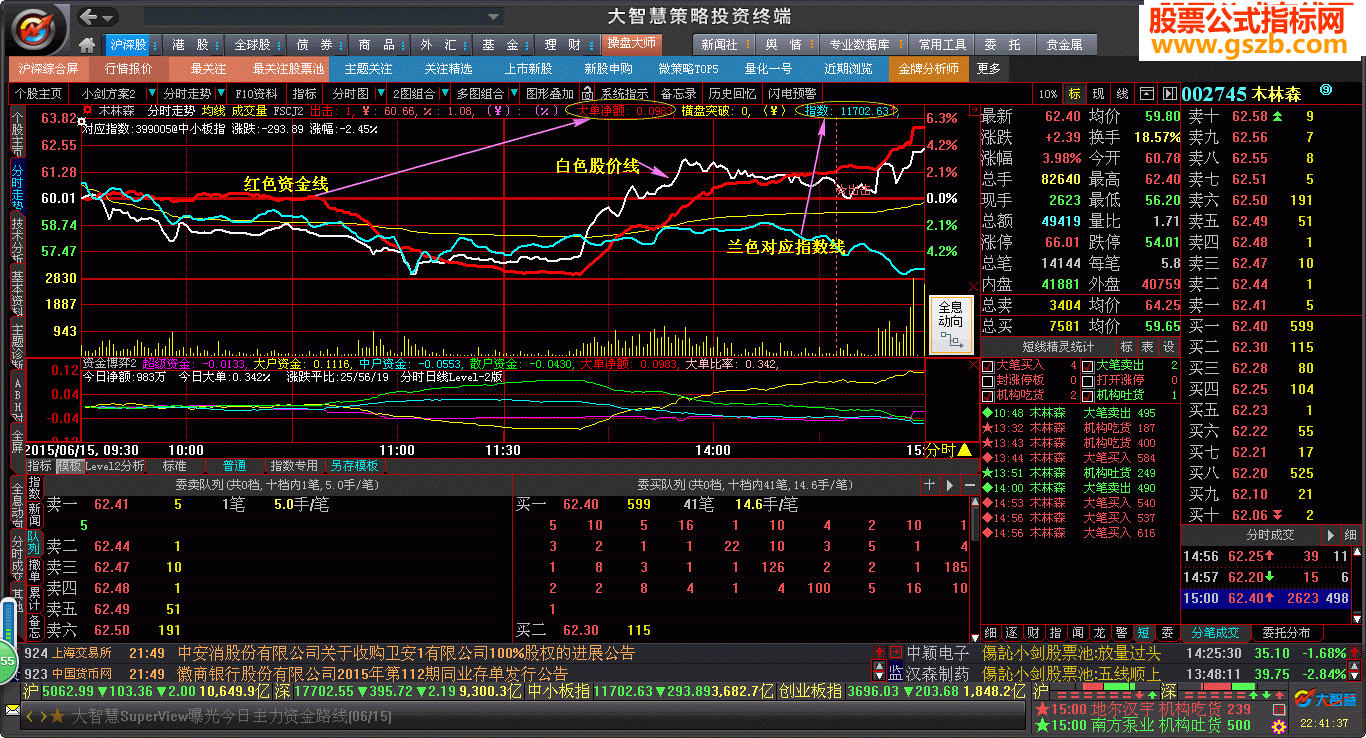Click the circled 9 badge beside 木林森
The image size is (1366, 738).
point(1326,91)
